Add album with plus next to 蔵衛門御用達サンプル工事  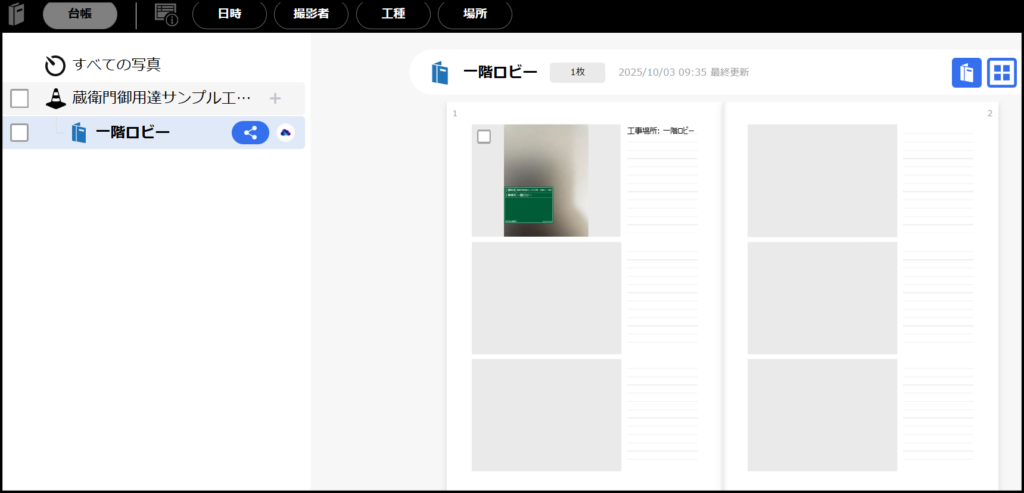(275, 98)
